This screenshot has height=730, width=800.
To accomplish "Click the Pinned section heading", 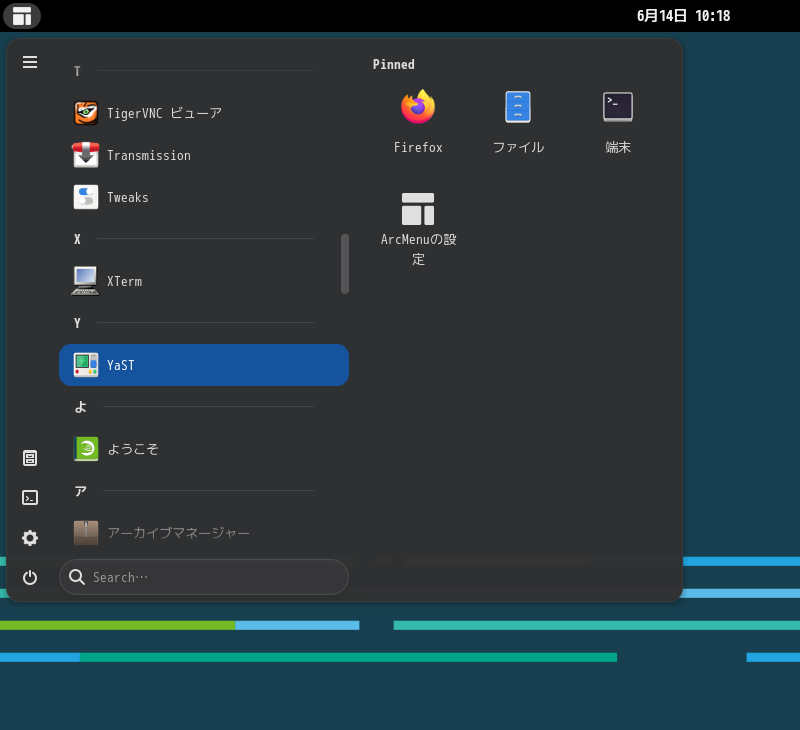I will click(x=393, y=64).
